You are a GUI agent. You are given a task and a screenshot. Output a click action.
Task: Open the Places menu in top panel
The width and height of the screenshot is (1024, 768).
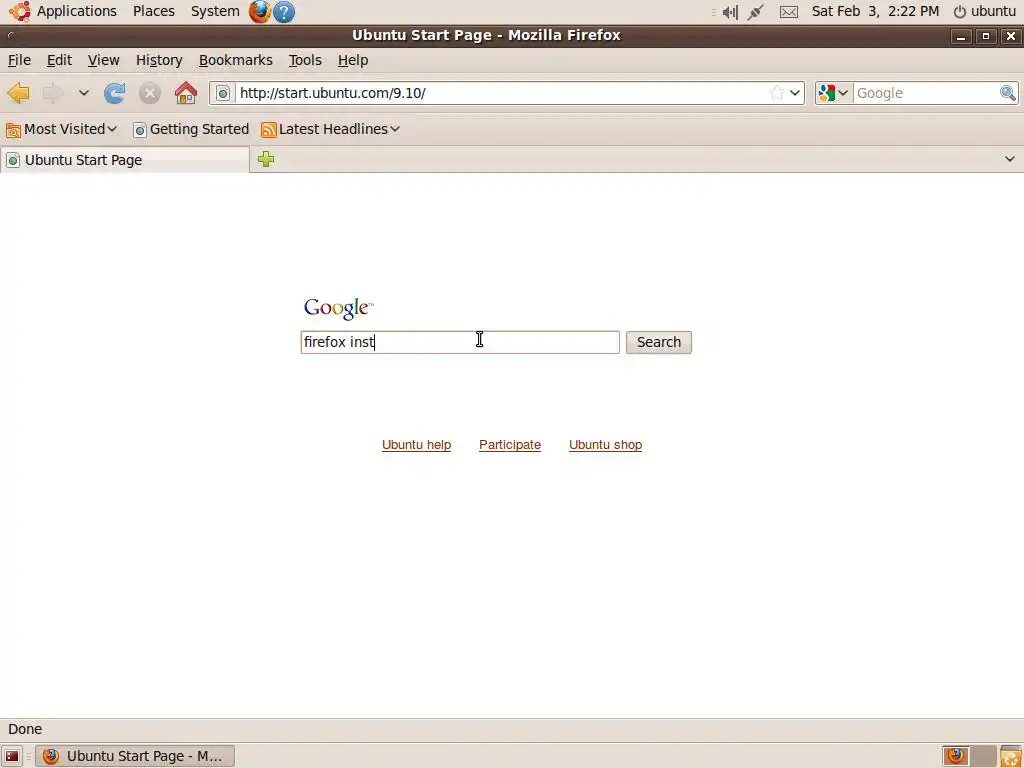pyautogui.click(x=153, y=11)
